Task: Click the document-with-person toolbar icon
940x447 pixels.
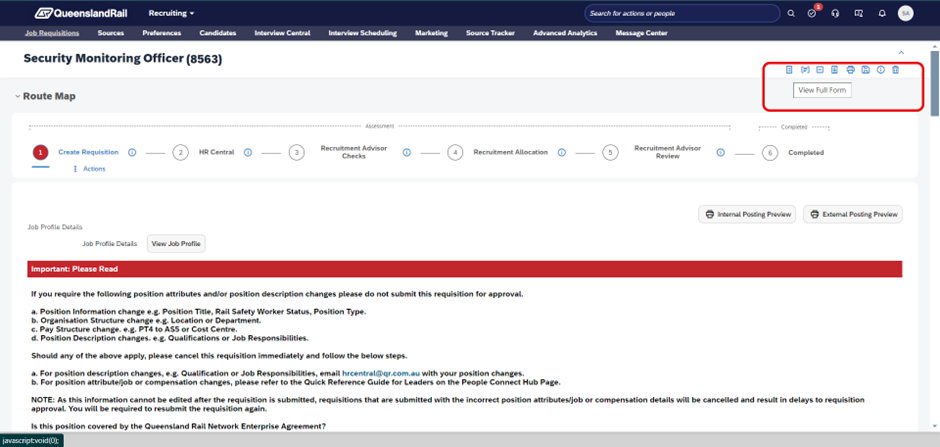Action: pos(834,70)
